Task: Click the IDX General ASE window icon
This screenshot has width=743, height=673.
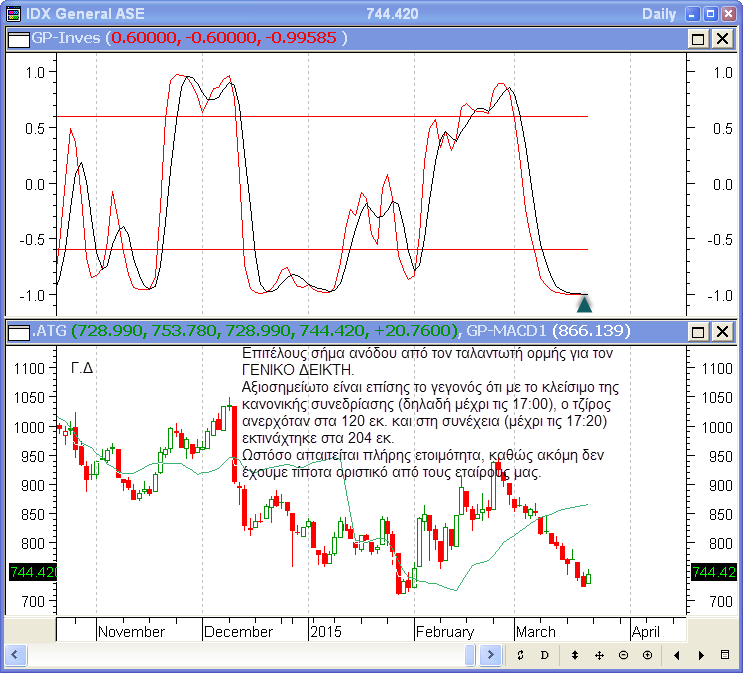Action: click(14, 14)
